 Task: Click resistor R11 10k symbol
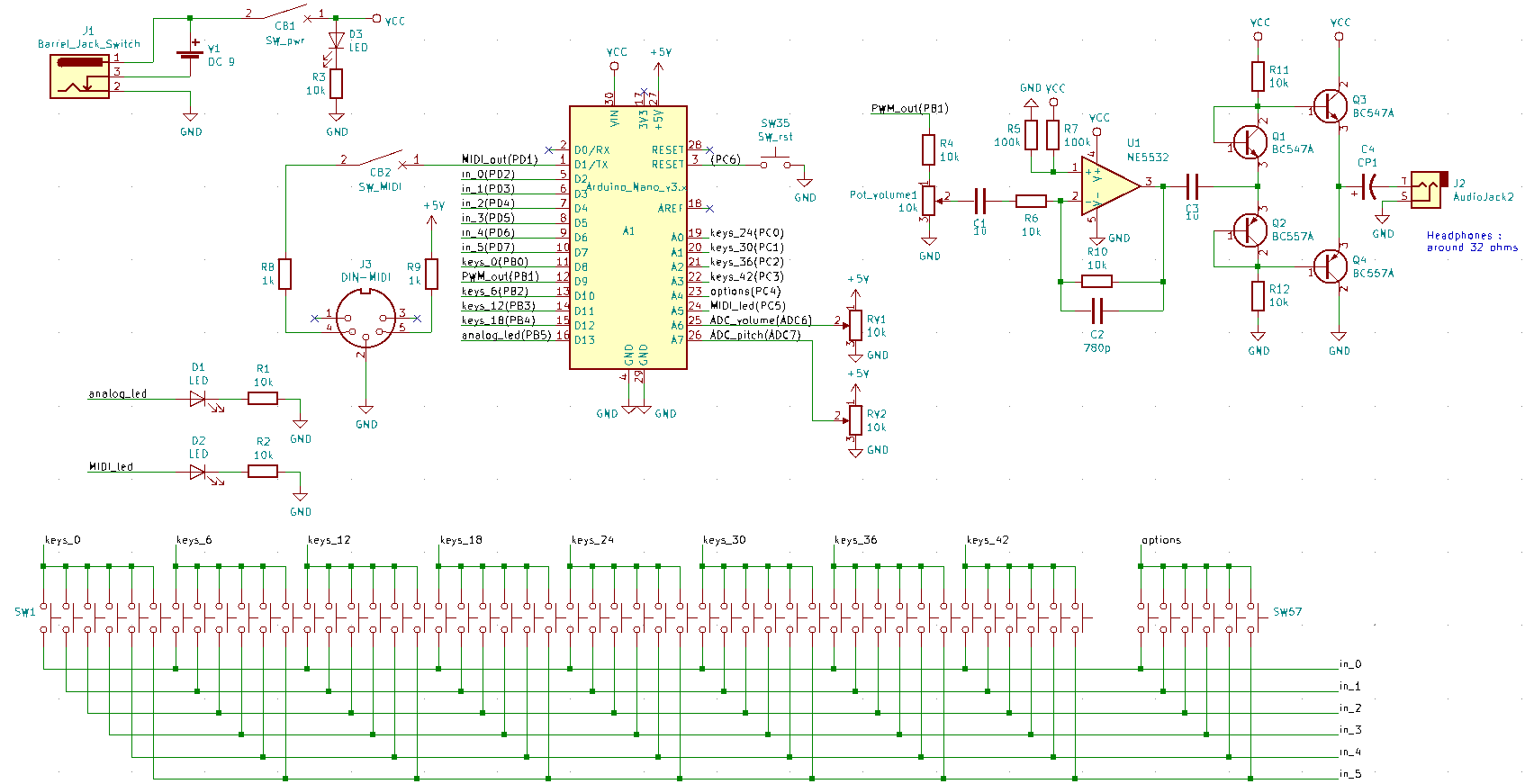[1259, 77]
